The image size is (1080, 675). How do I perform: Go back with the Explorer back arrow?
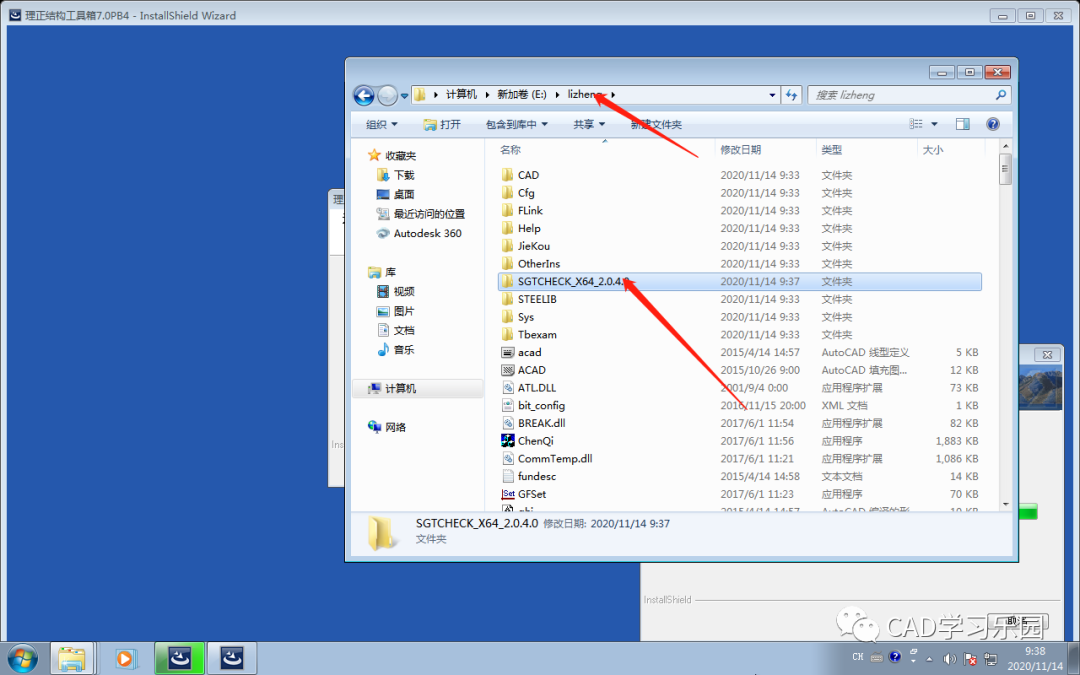click(364, 95)
